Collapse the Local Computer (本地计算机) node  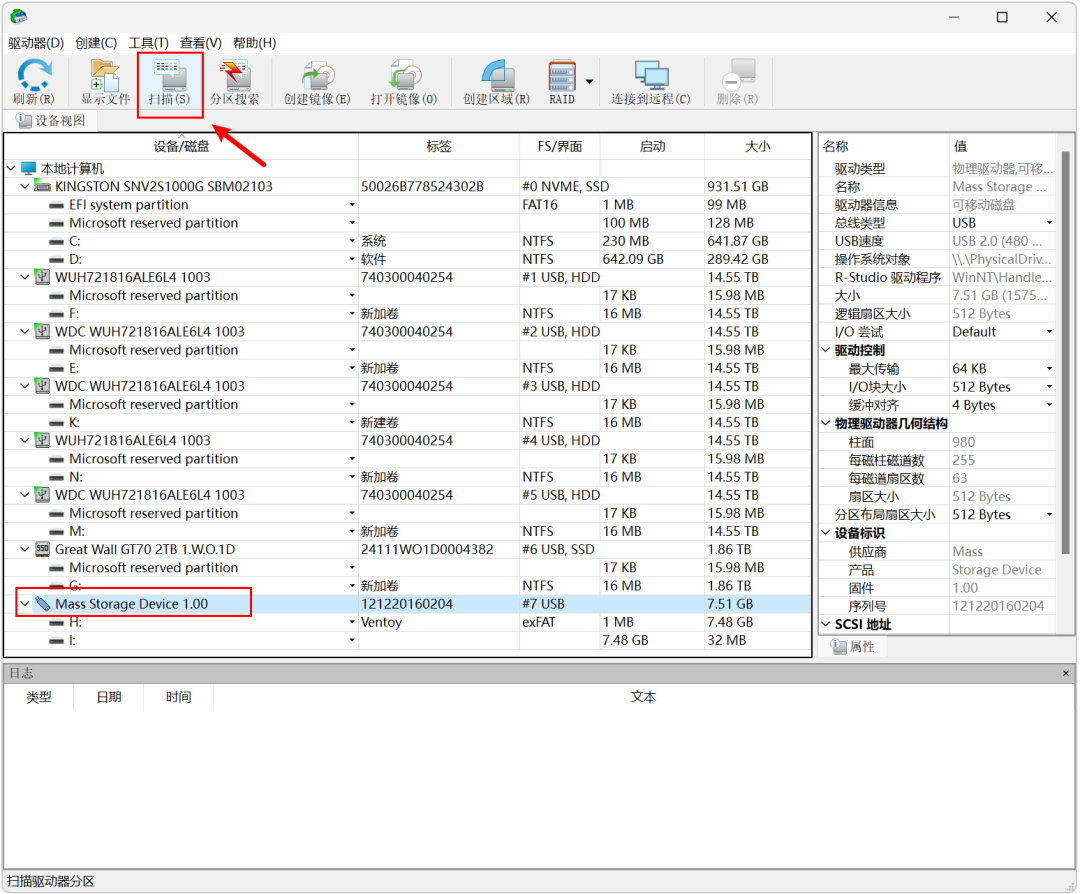[x=11, y=168]
